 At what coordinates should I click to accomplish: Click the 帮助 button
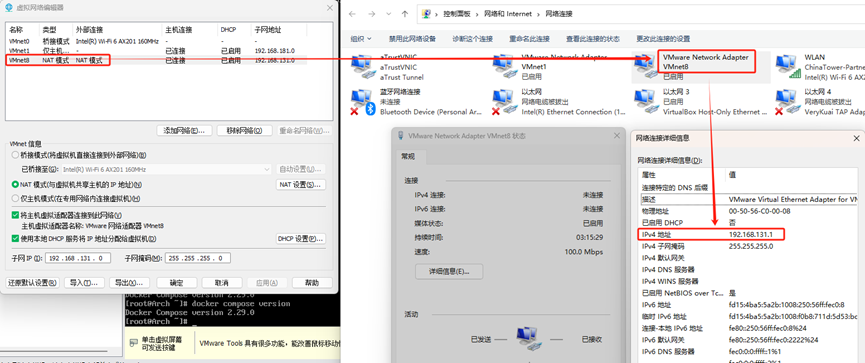312,282
